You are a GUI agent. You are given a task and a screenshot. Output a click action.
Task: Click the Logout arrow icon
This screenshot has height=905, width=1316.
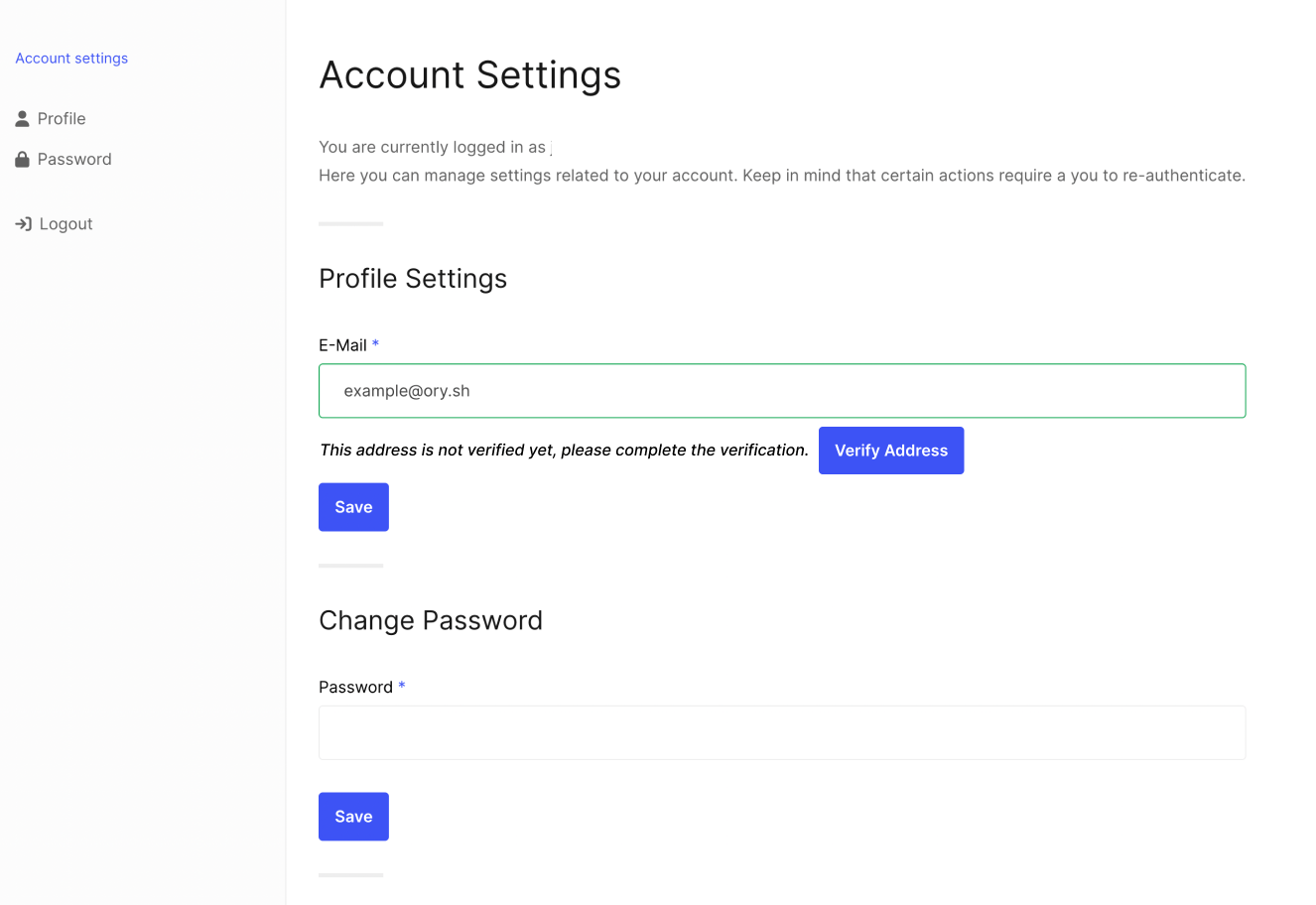coord(24,224)
